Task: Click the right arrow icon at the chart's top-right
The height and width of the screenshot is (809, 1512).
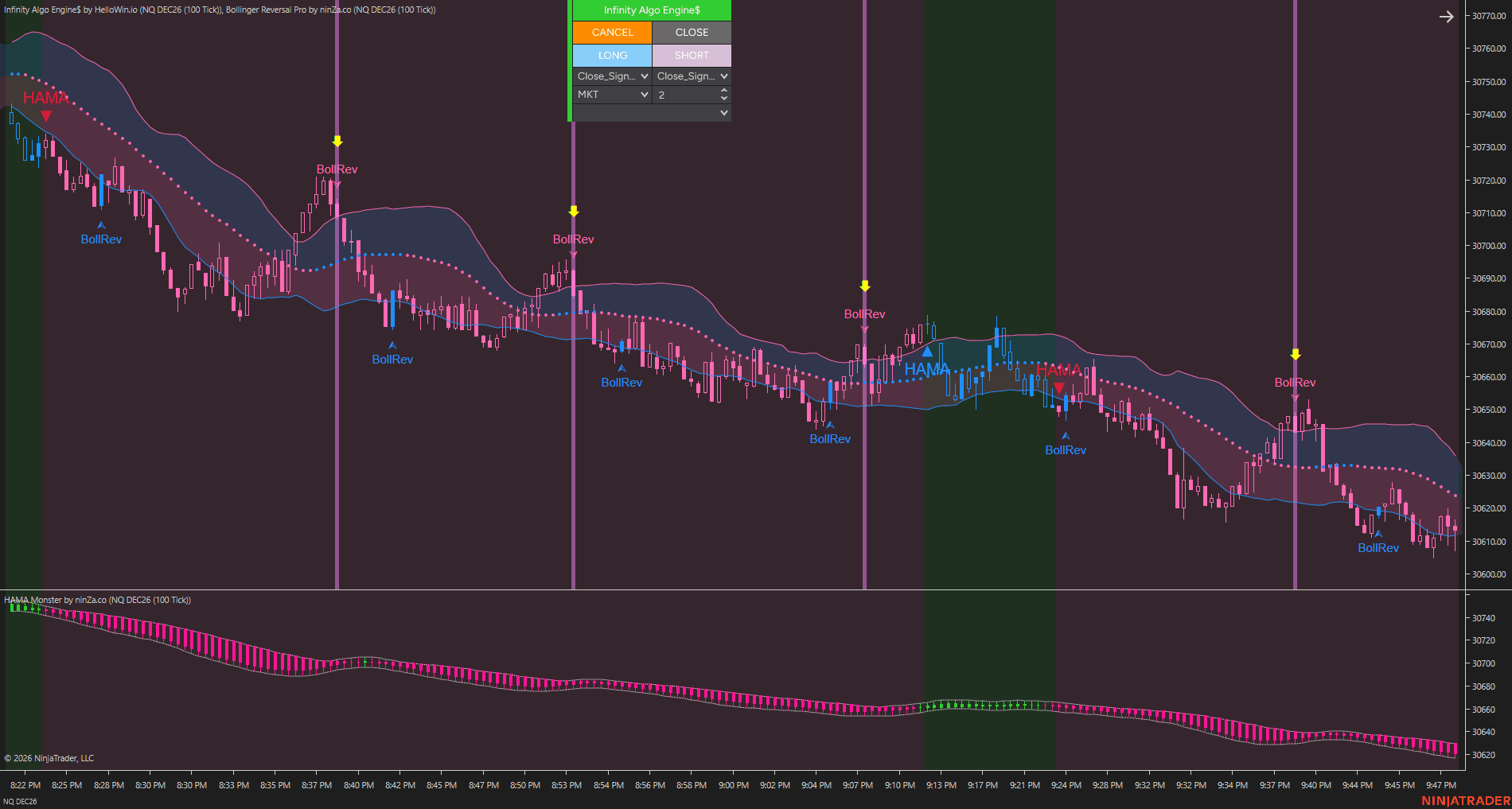Action: pos(1446,17)
